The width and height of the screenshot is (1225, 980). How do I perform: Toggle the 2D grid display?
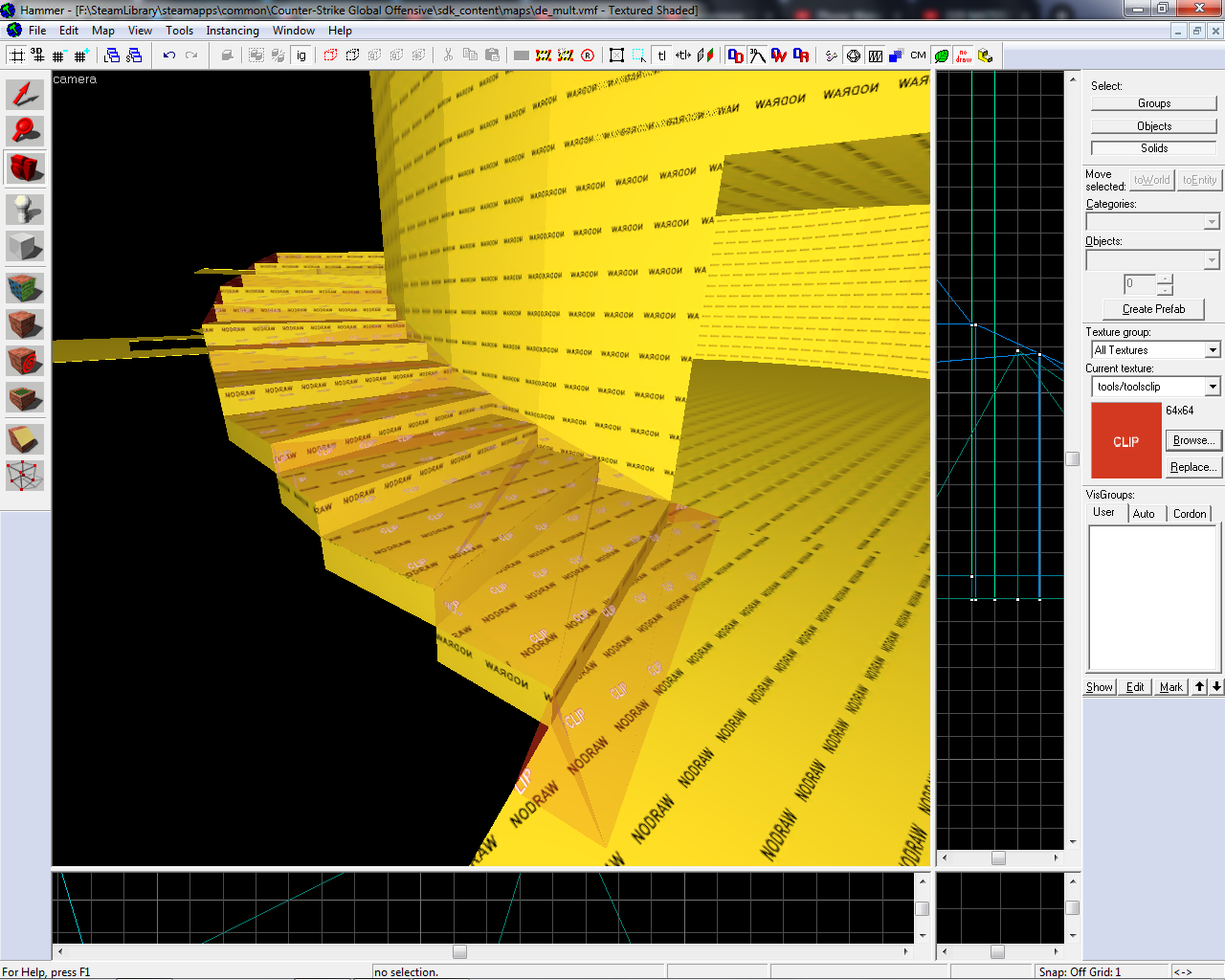(x=17, y=56)
